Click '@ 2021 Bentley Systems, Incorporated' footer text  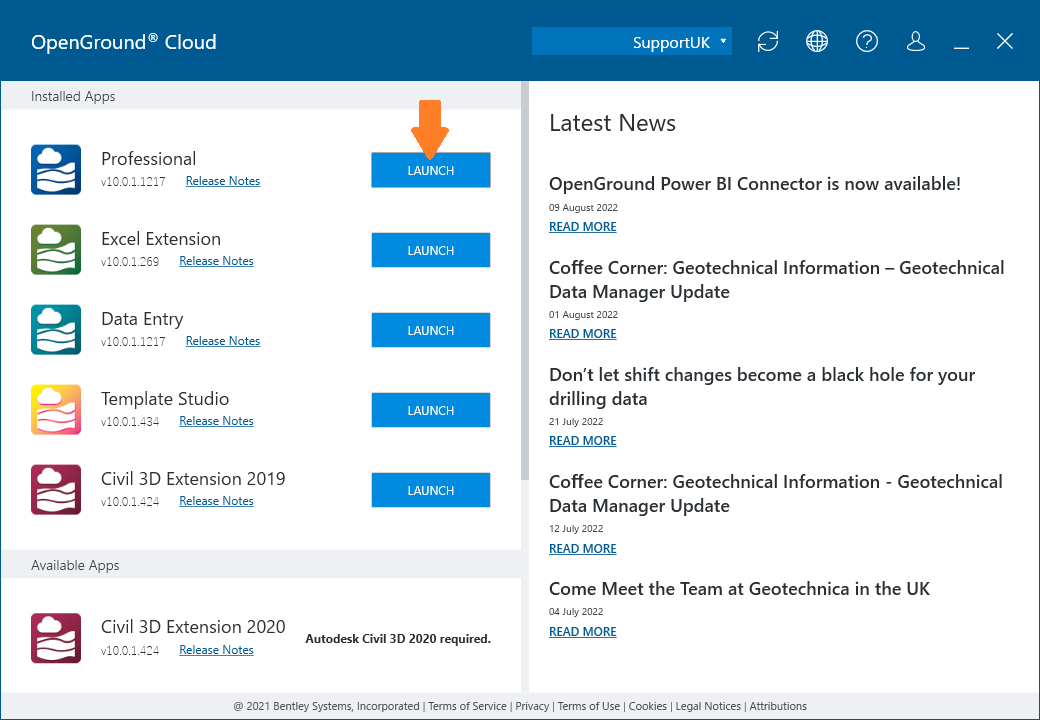click(x=326, y=706)
